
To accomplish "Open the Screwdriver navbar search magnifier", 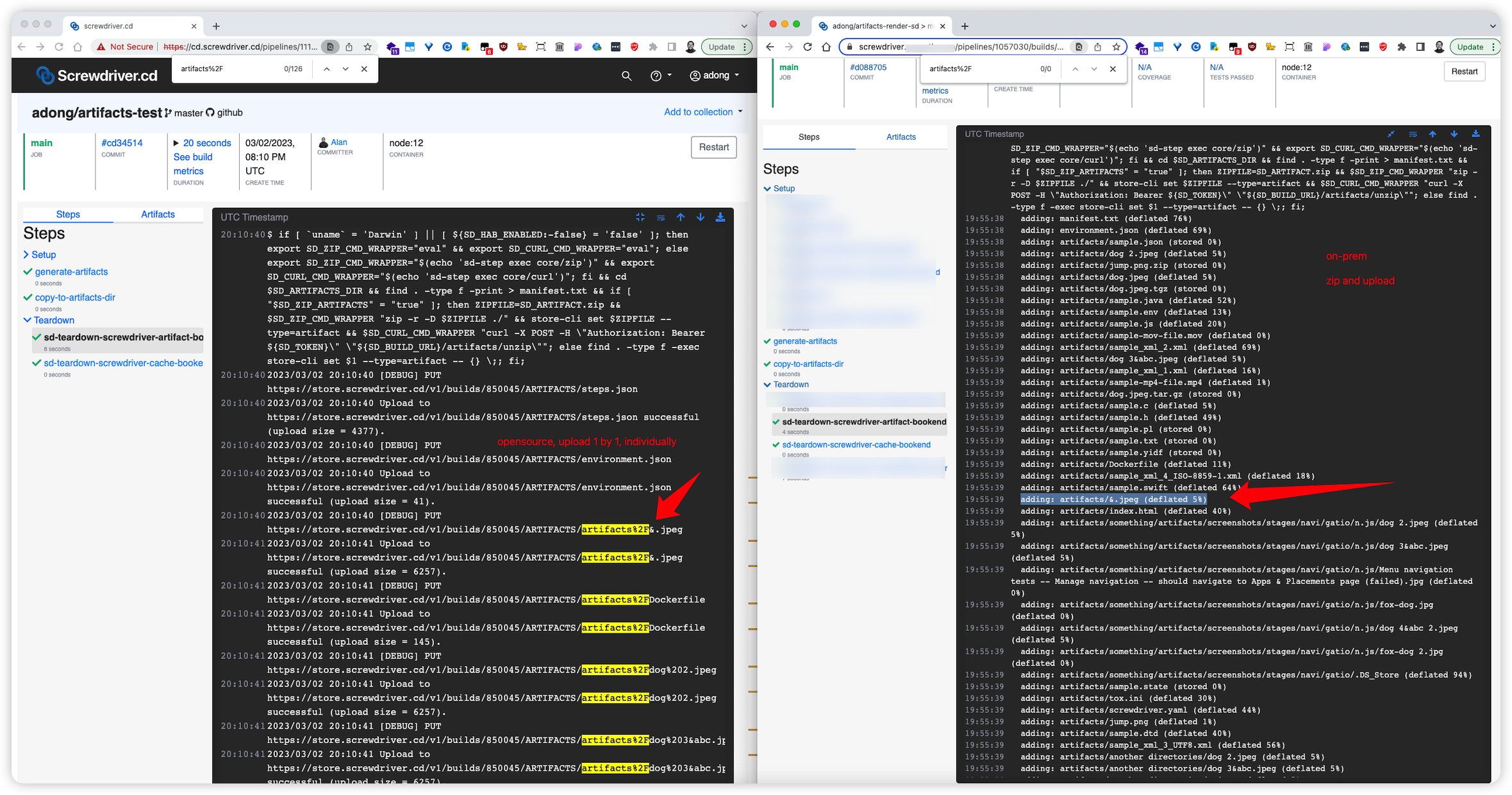I will tap(626, 76).
